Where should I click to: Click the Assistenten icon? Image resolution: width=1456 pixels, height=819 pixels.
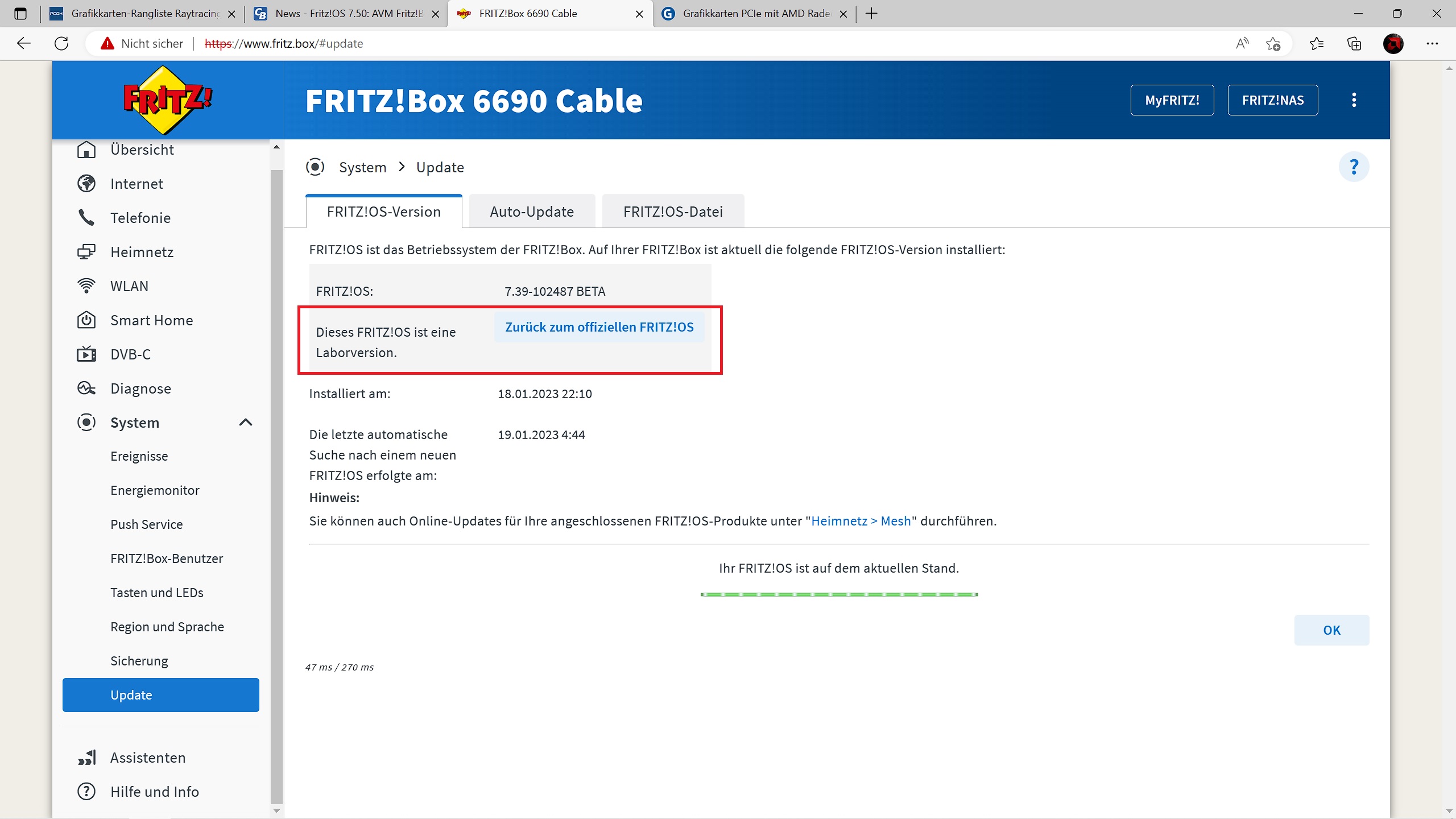86,758
